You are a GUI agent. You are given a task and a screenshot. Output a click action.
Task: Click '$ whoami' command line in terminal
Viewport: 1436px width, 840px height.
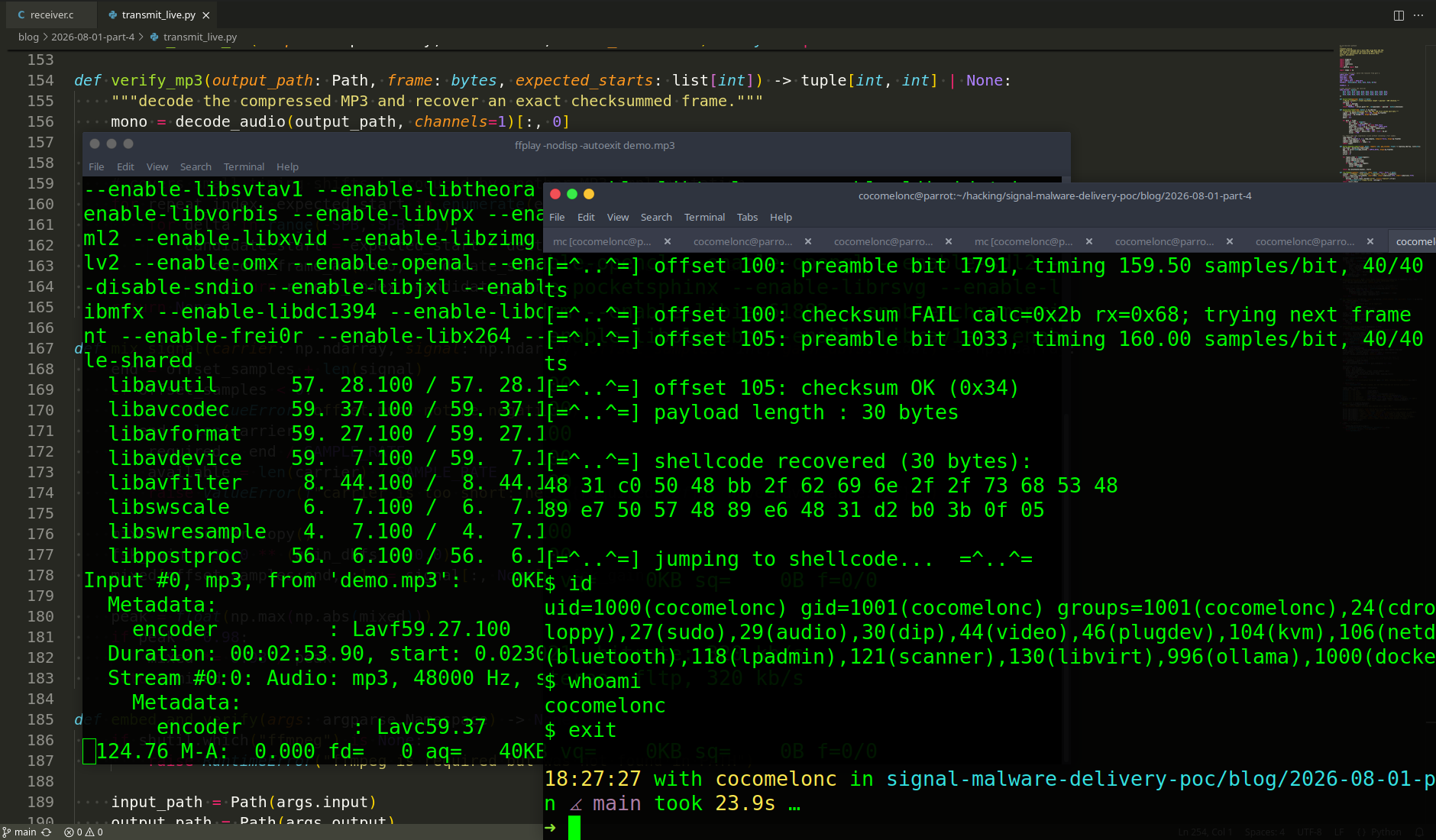593,681
